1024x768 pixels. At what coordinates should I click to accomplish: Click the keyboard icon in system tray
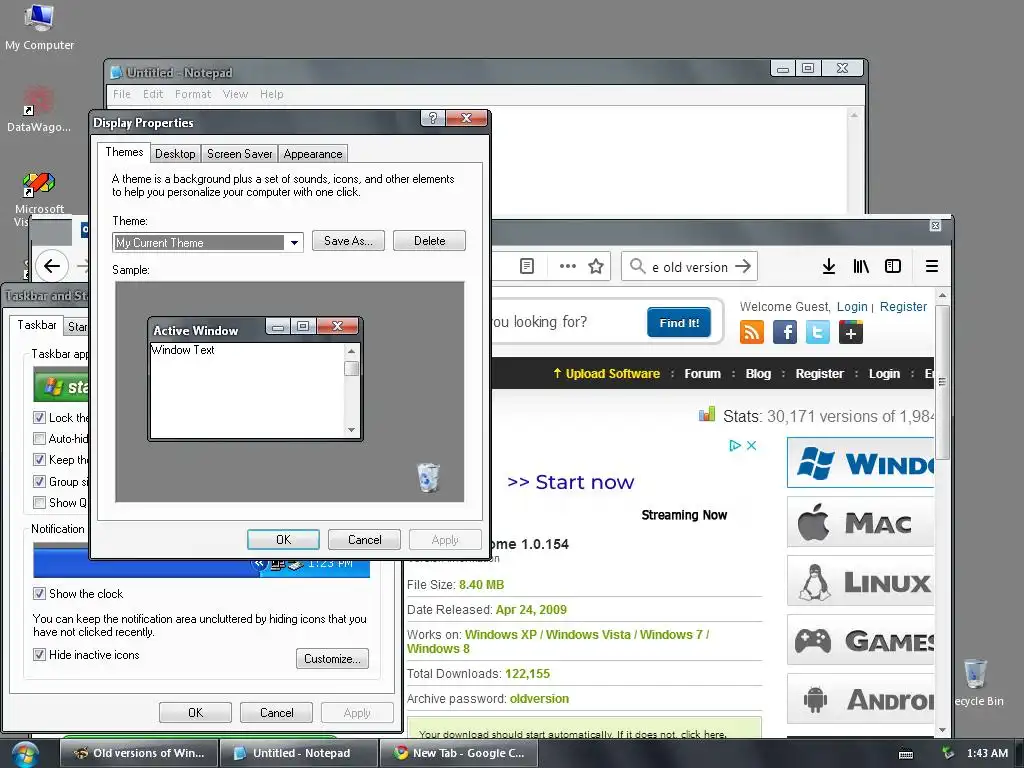tap(906, 754)
